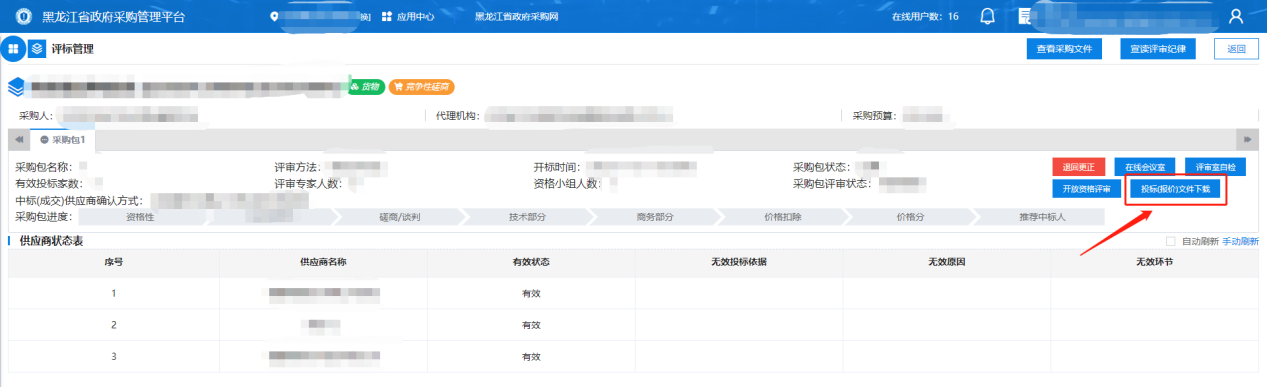Click 开放资格评审 button

1086,188
